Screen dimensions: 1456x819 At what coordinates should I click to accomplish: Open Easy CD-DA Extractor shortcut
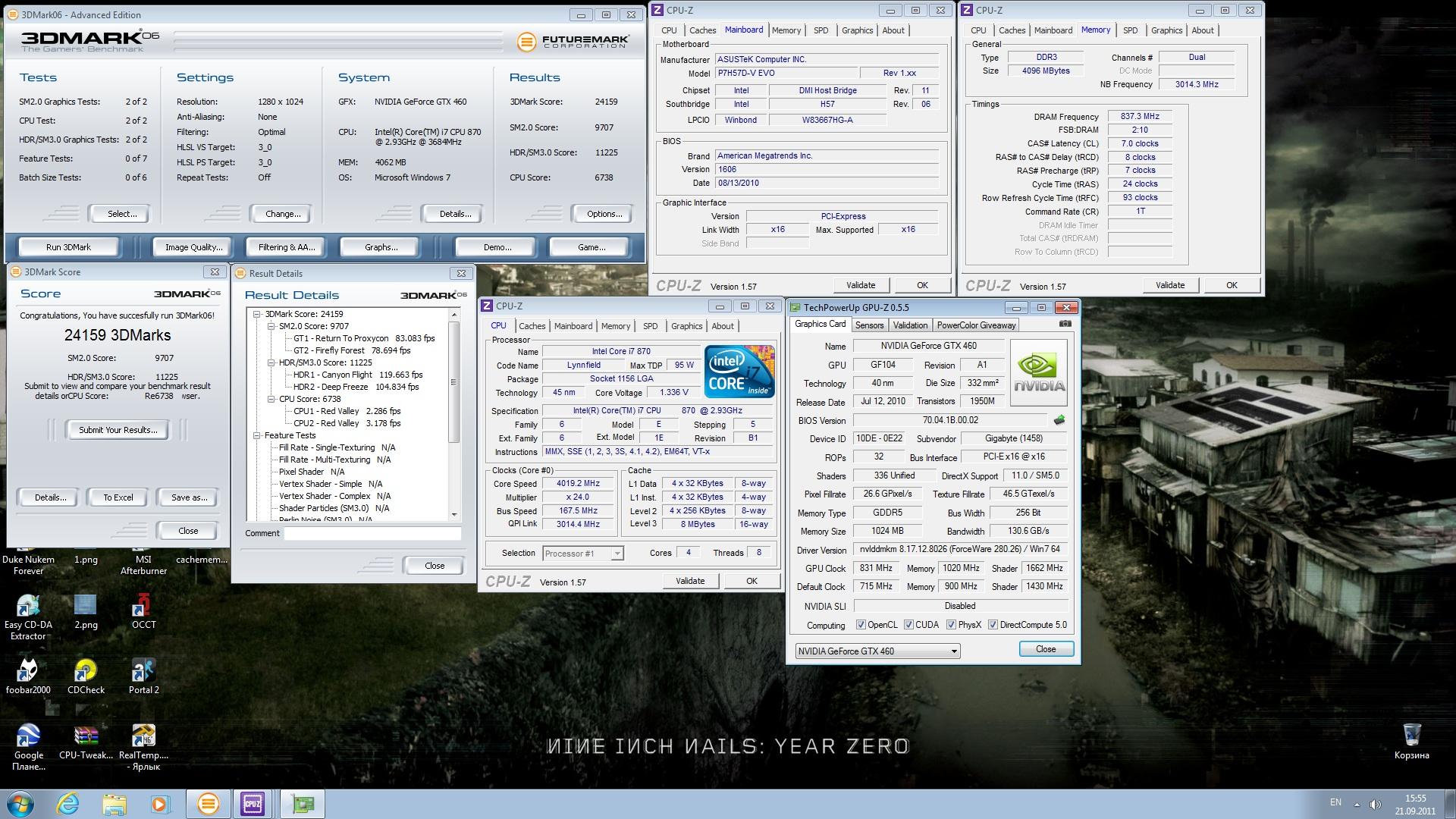point(28,617)
